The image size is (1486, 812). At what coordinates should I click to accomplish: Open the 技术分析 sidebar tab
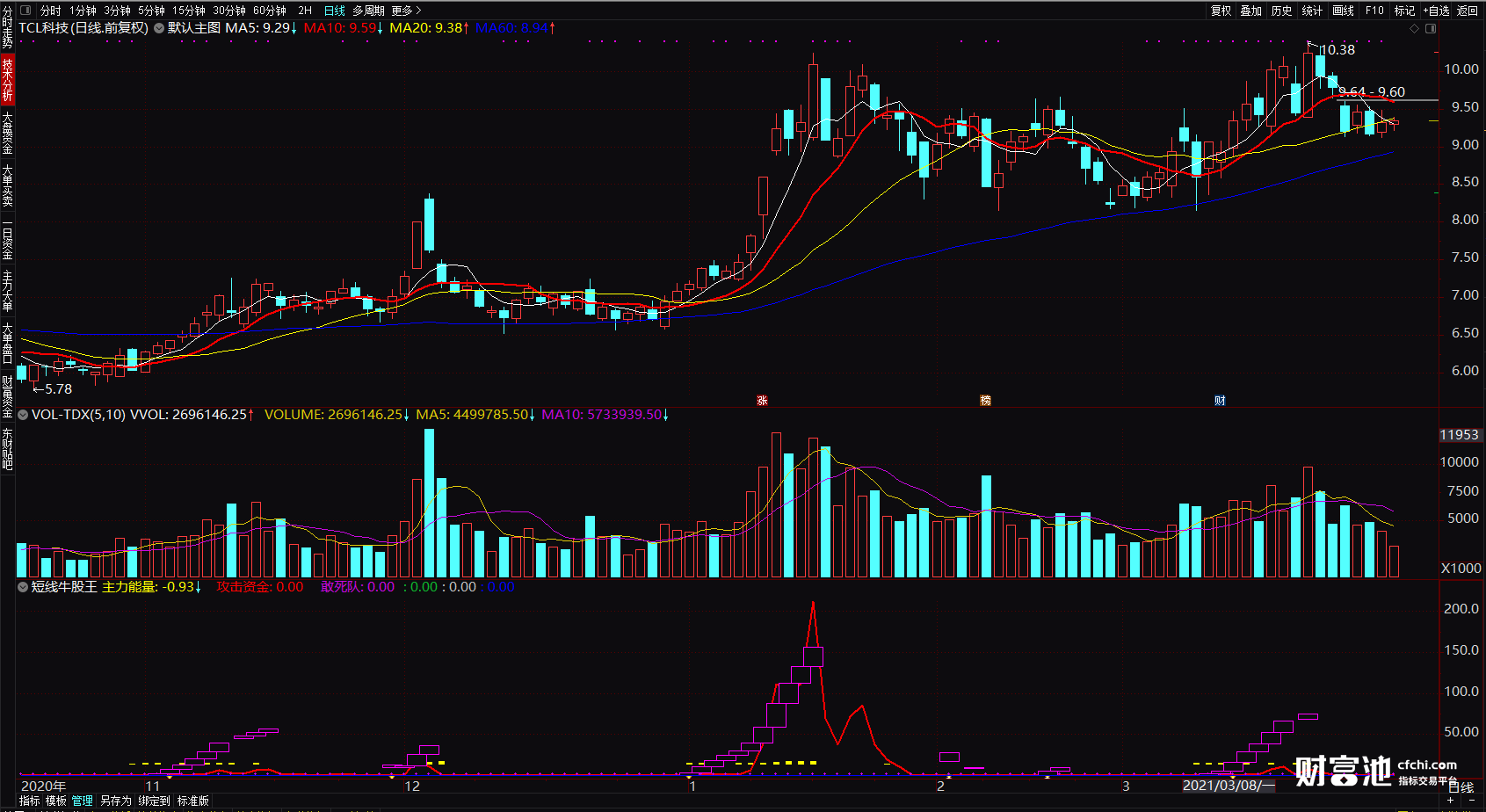[x=7, y=79]
